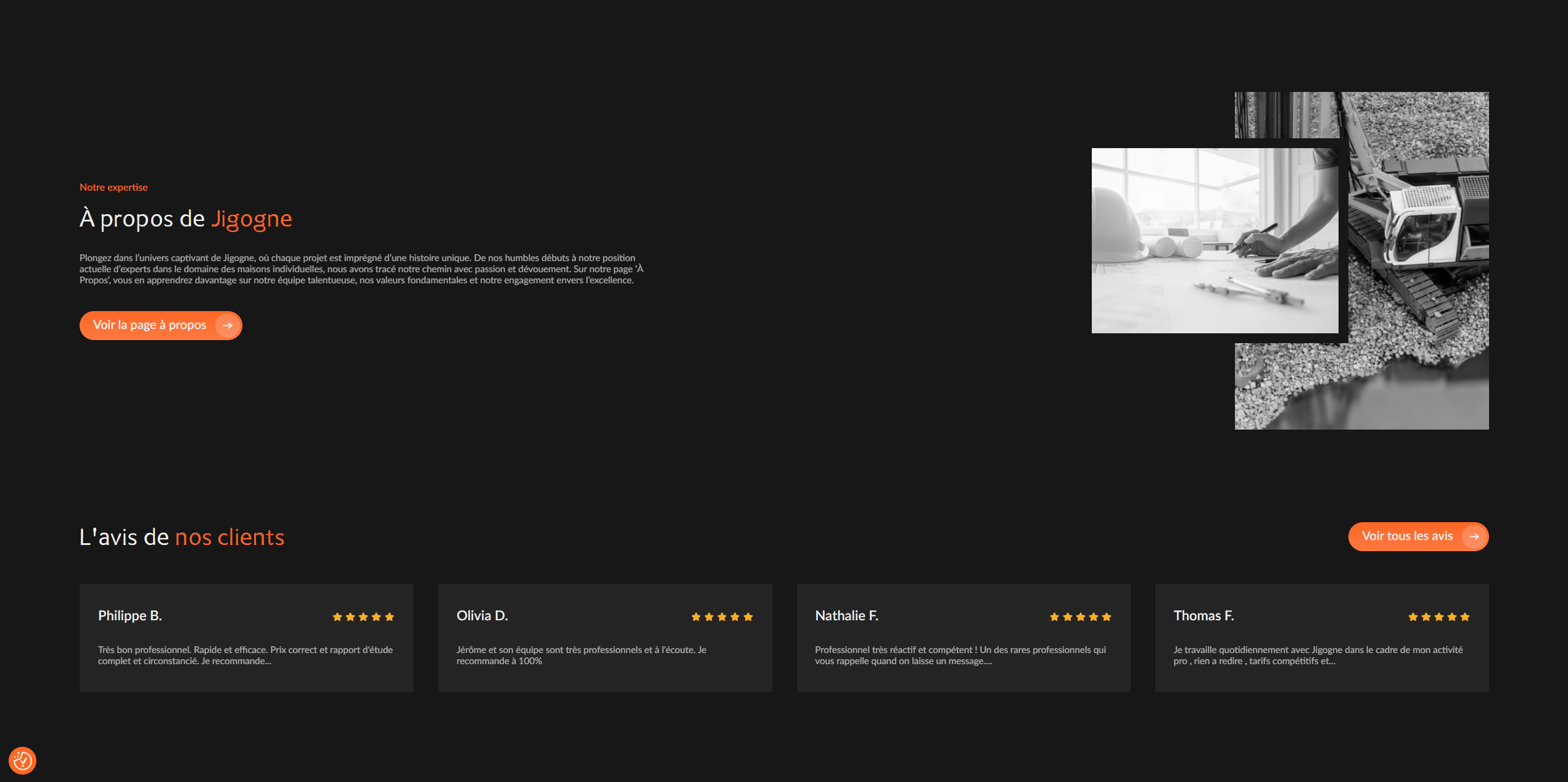
Task: Select the Philippe B. reviewer name
Action: coord(130,615)
